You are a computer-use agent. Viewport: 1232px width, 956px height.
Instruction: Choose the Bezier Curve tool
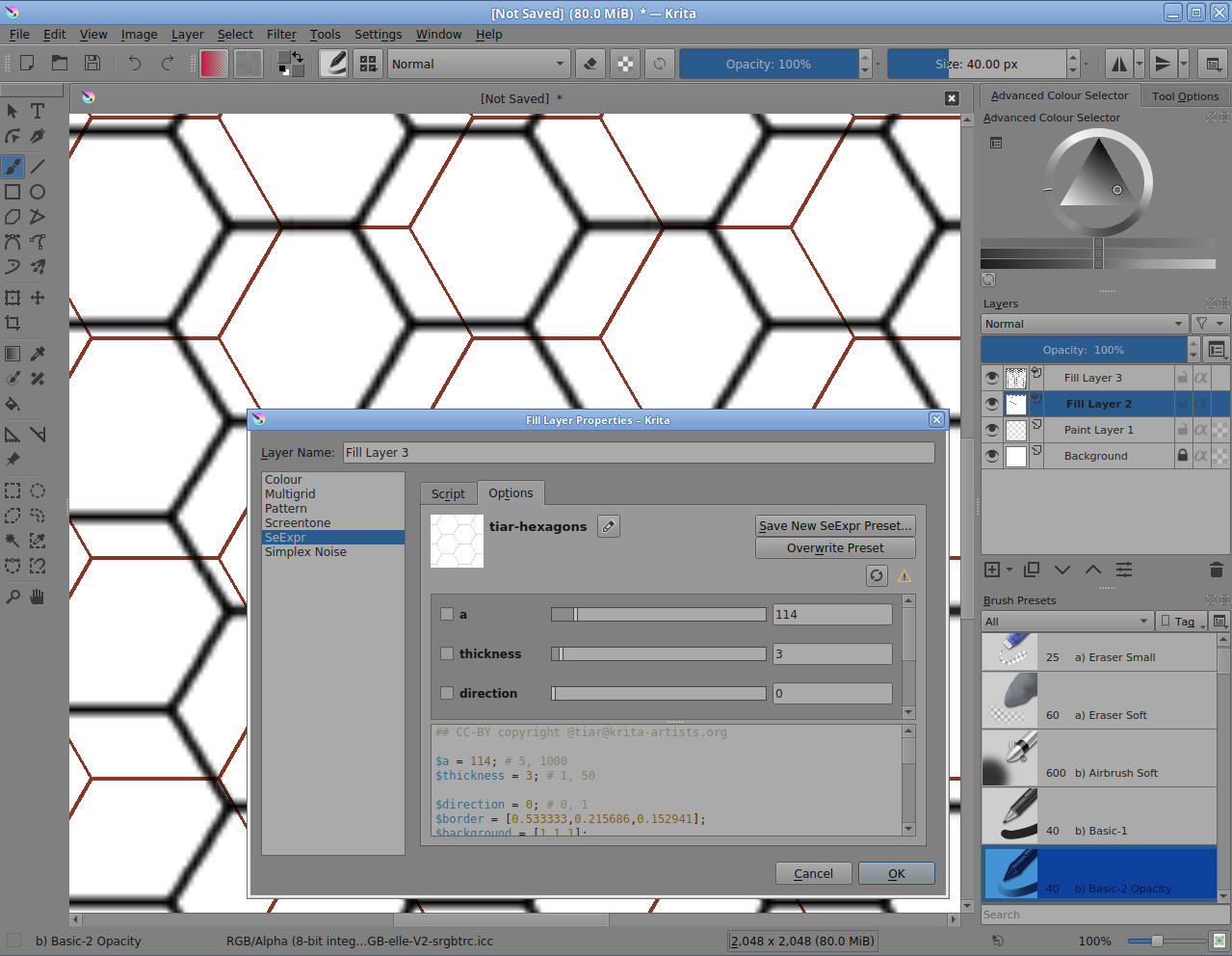[x=13, y=242]
